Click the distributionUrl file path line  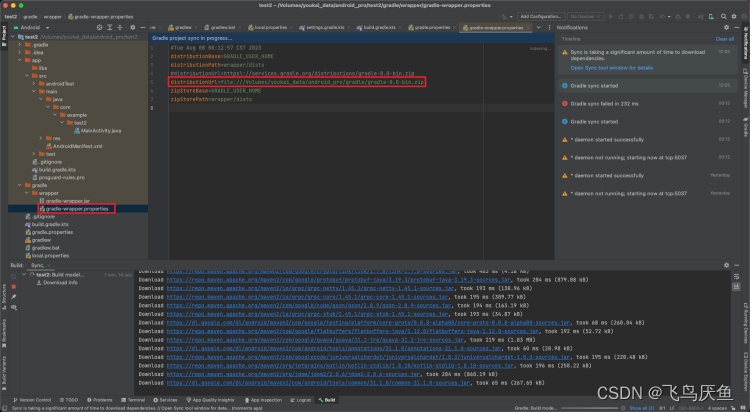297,82
